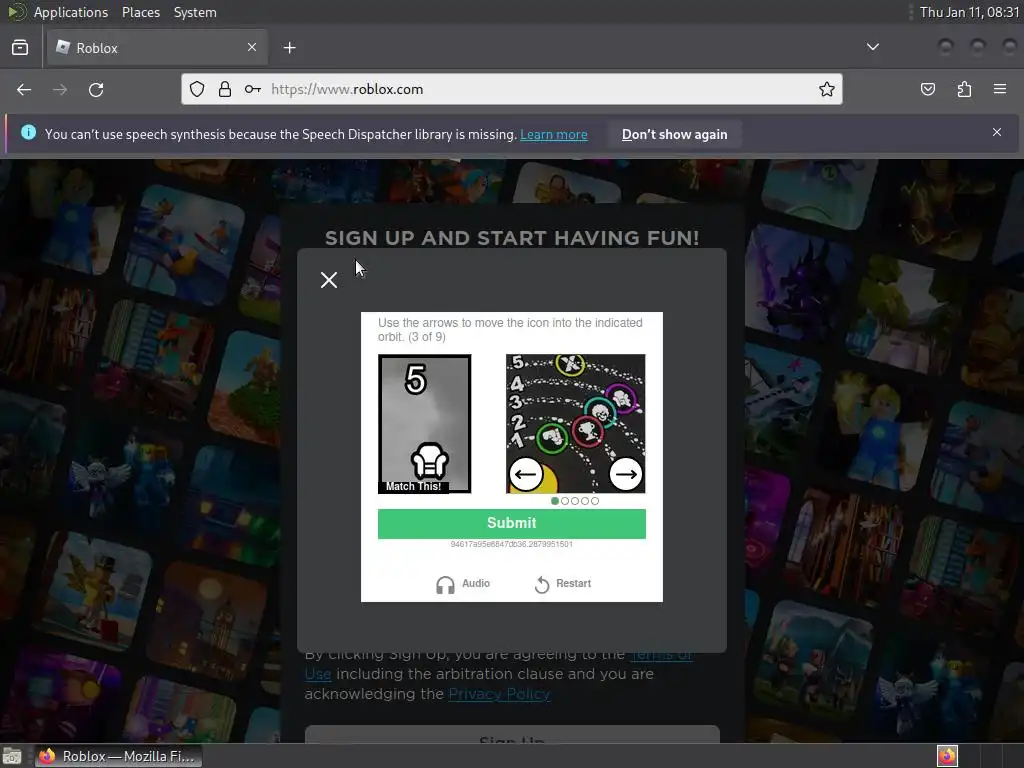Click show desktop icon in bottom panel
Image resolution: width=1024 pixels, height=768 pixels.
12,756
